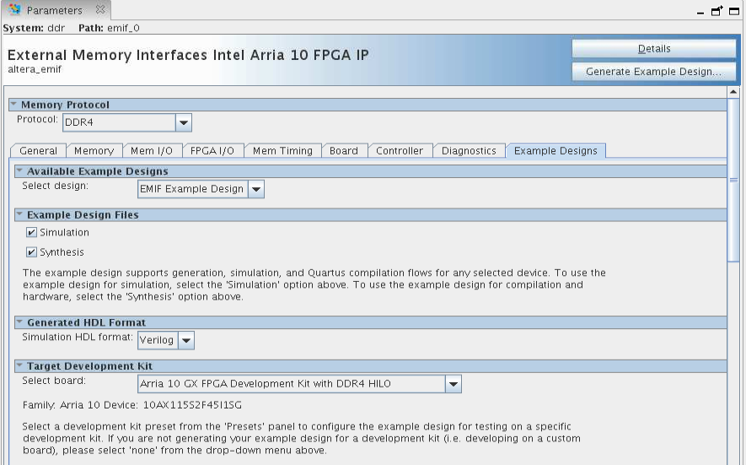
Task: Collapse the Available Example Designs section
Action: [x=20, y=170]
